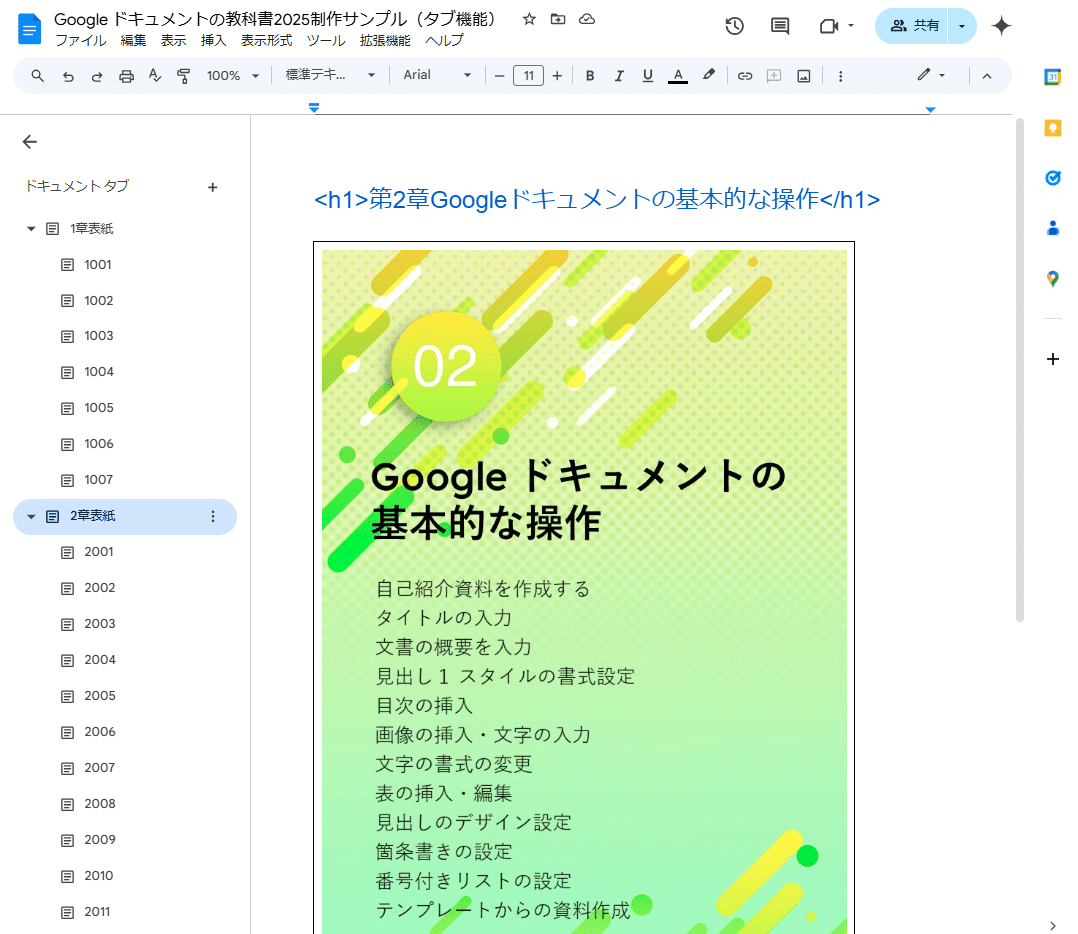Screen dimensions: 1078x934
Task: Open Contacts side panel
Action: click(1053, 228)
